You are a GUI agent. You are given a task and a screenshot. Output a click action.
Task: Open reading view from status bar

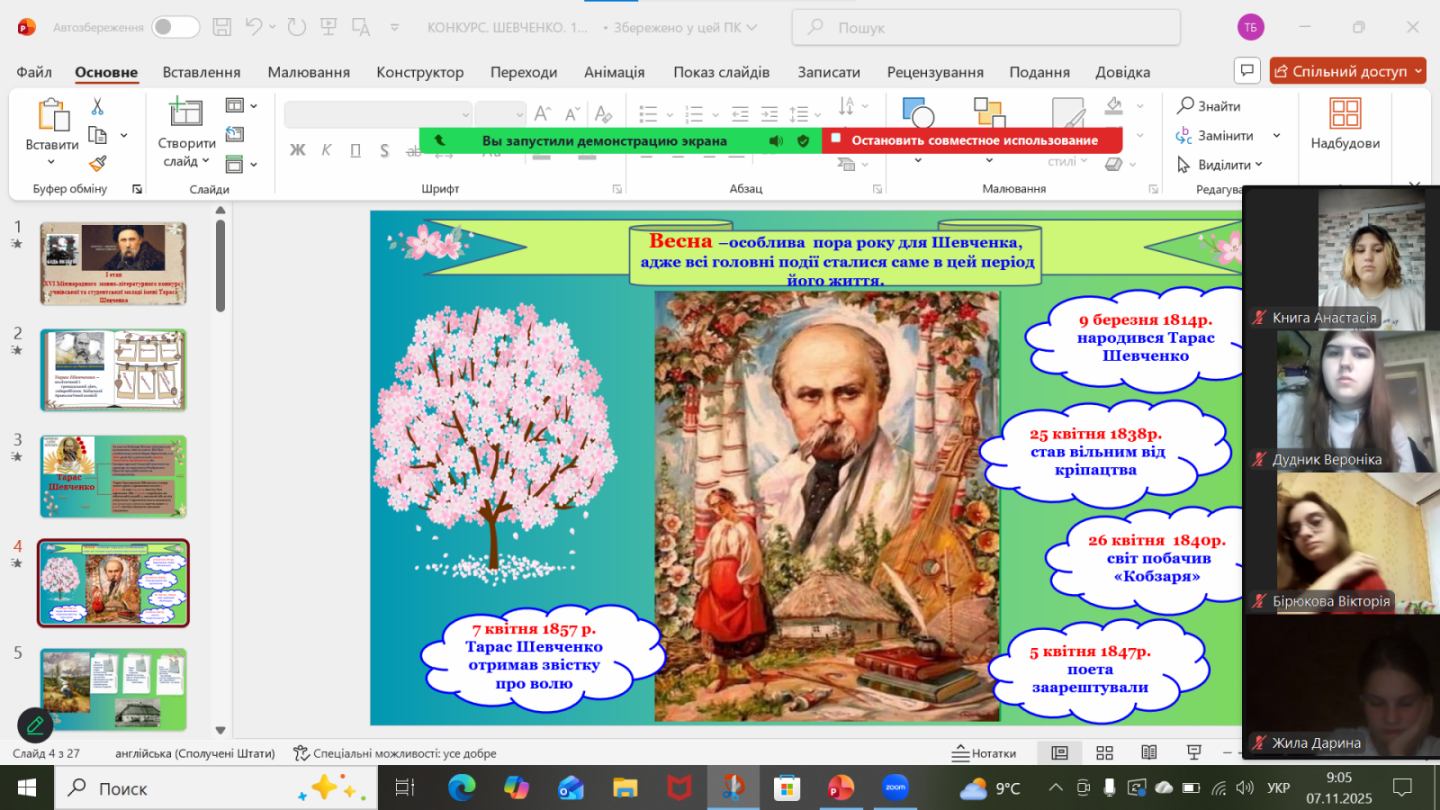[1149, 753]
